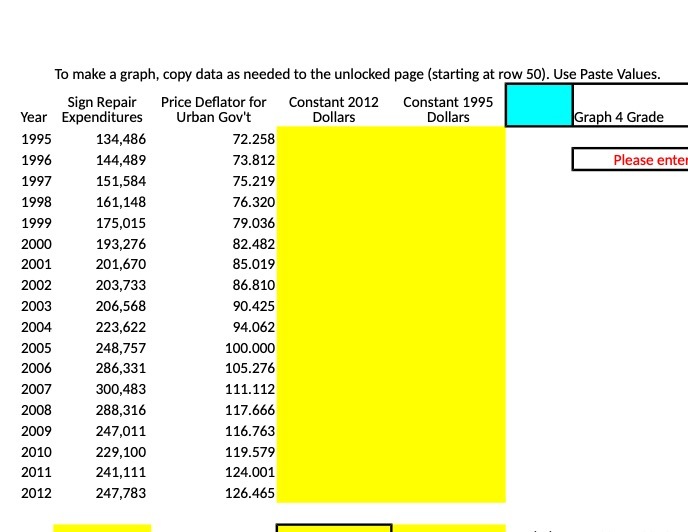Click the red 'Please enter' message box
The width and height of the screenshot is (688, 532).
coord(631,160)
